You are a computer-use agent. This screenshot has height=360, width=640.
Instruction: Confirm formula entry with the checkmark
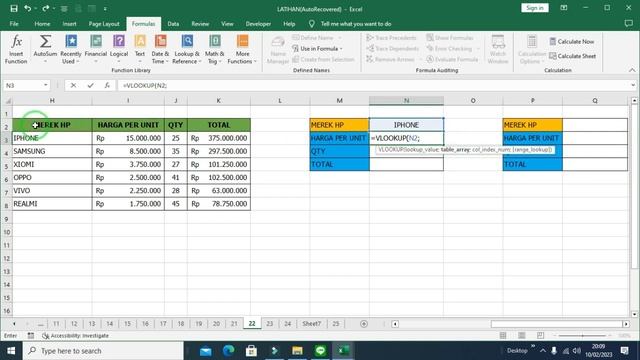tap(90, 85)
